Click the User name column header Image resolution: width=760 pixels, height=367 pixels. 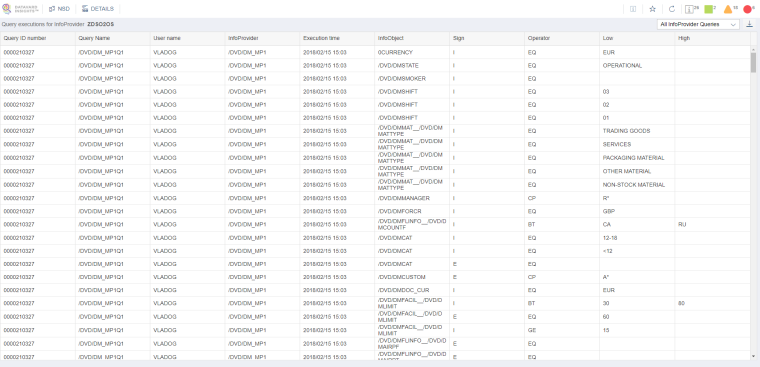[188, 38]
